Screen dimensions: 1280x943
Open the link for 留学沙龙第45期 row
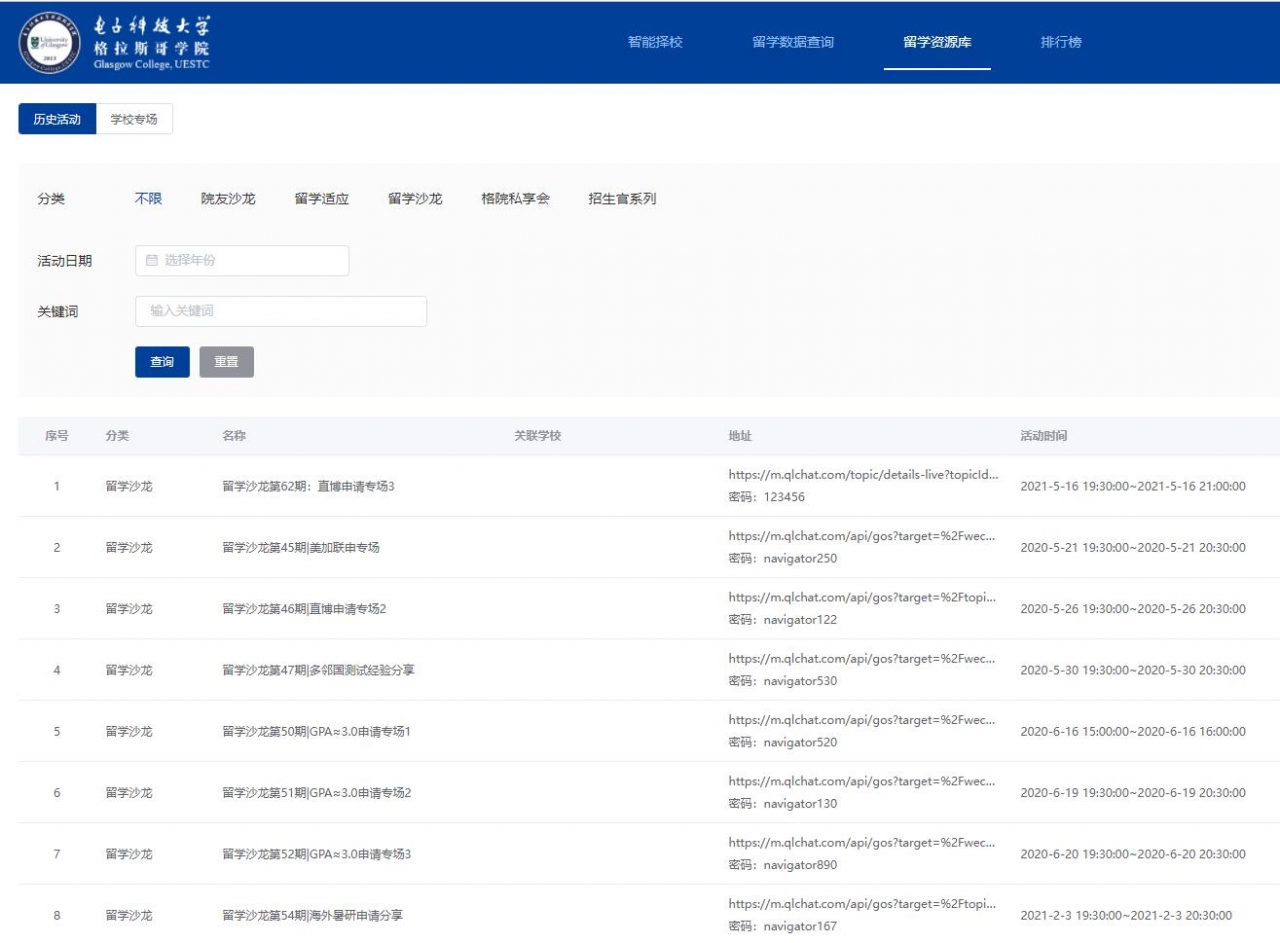pyautogui.click(x=861, y=536)
